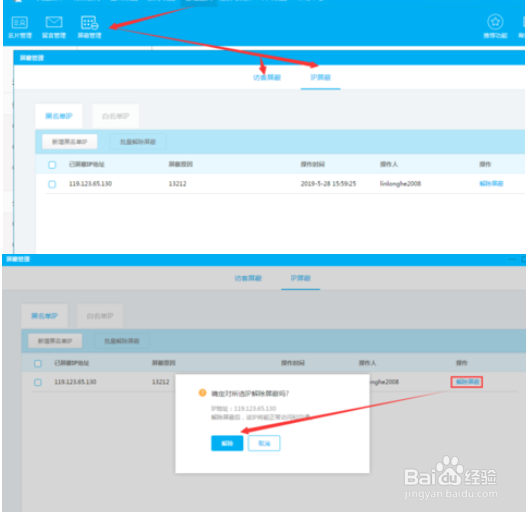Screen dimensions: 527x512
Task: Click 取消 cancel button in dialog
Action: tap(264, 443)
